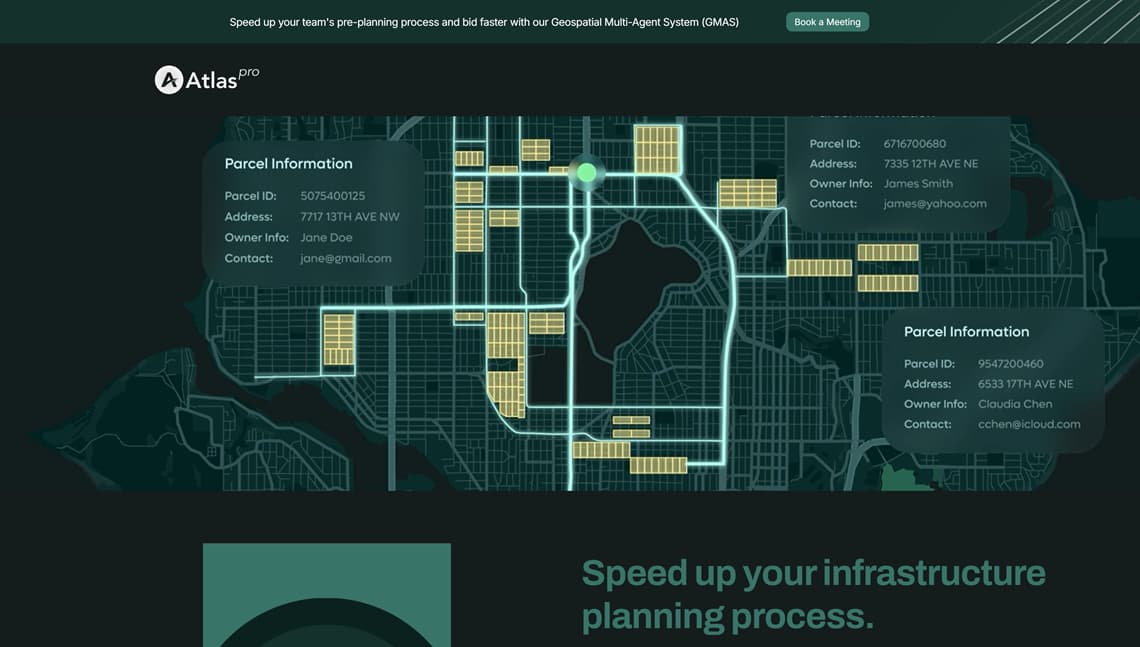1140x647 pixels.
Task: Click the "Speed up your infrastructure" heading
Action: (x=813, y=574)
